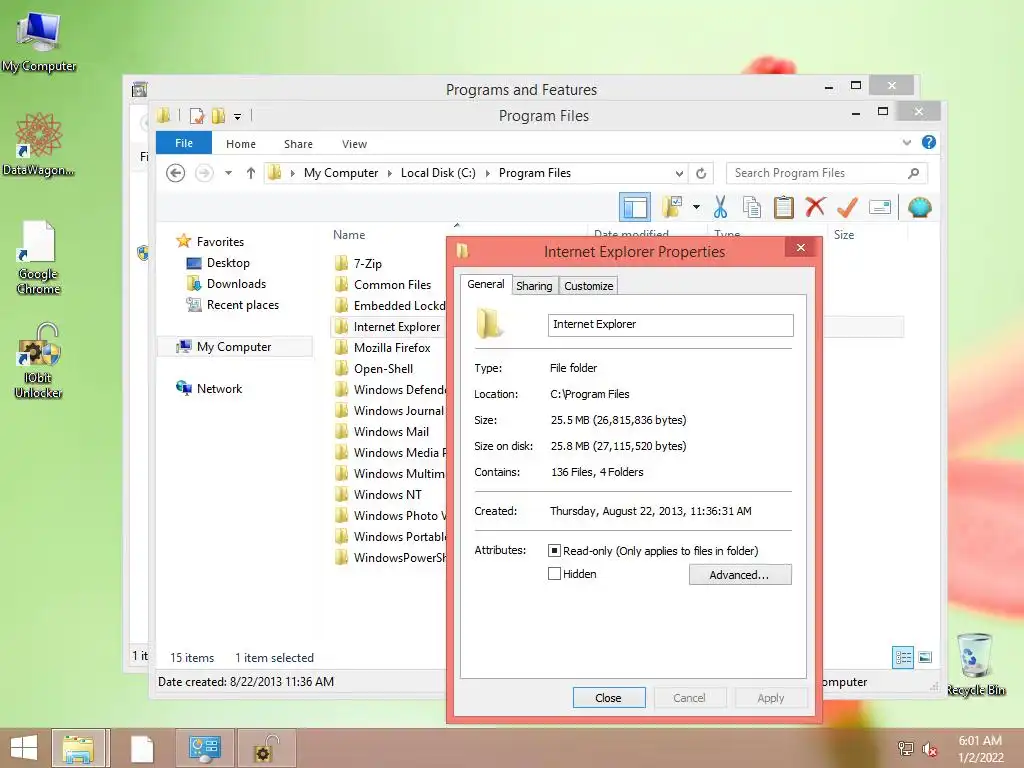Toggle the Read-only attribute checkbox
Image resolution: width=1024 pixels, height=768 pixels.
[x=554, y=551]
